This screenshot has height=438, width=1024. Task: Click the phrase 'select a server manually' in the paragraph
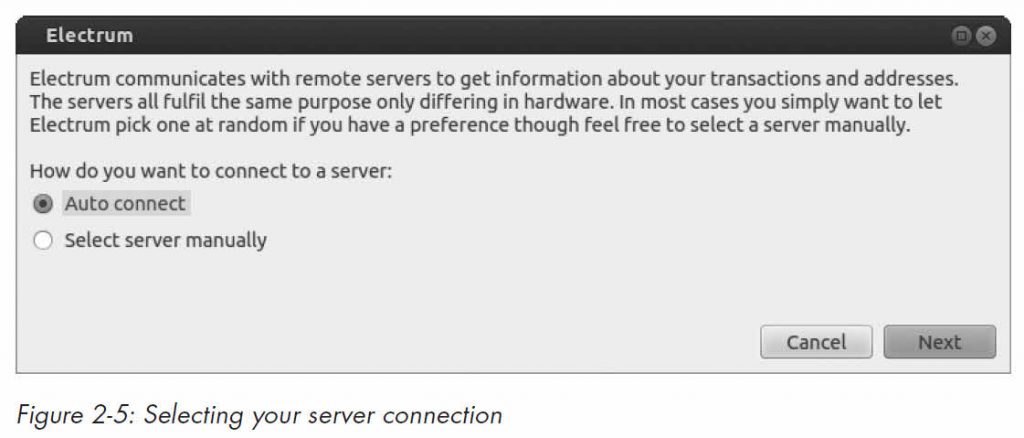(x=787, y=124)
